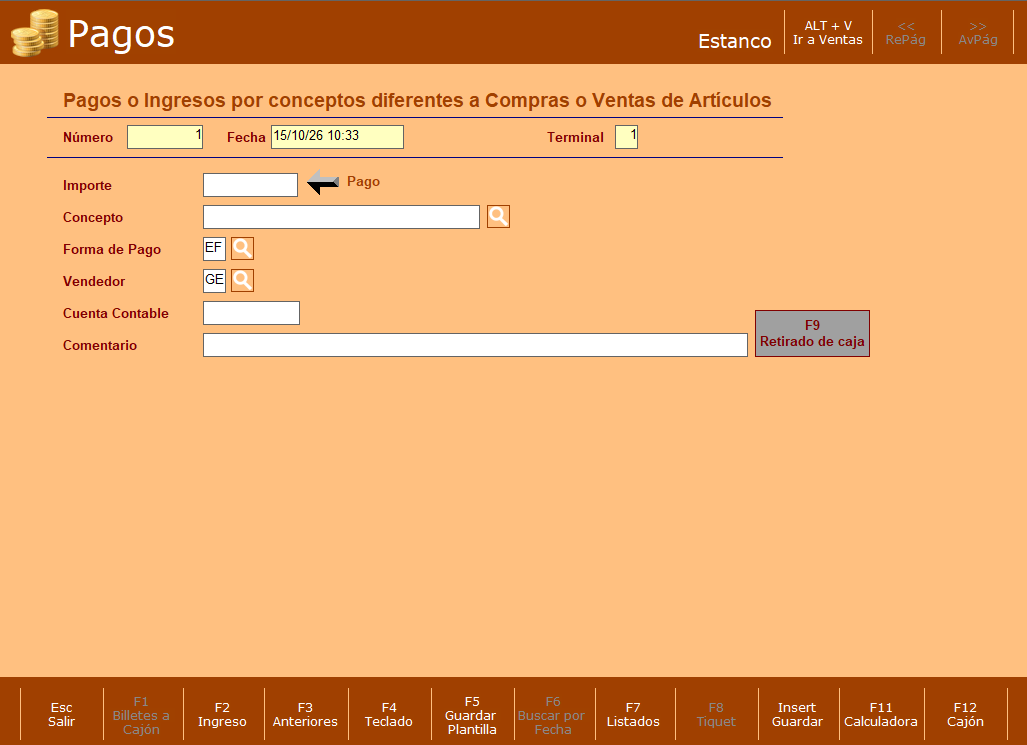Click the F9 Retirado de caja button

tap(812, 334)
